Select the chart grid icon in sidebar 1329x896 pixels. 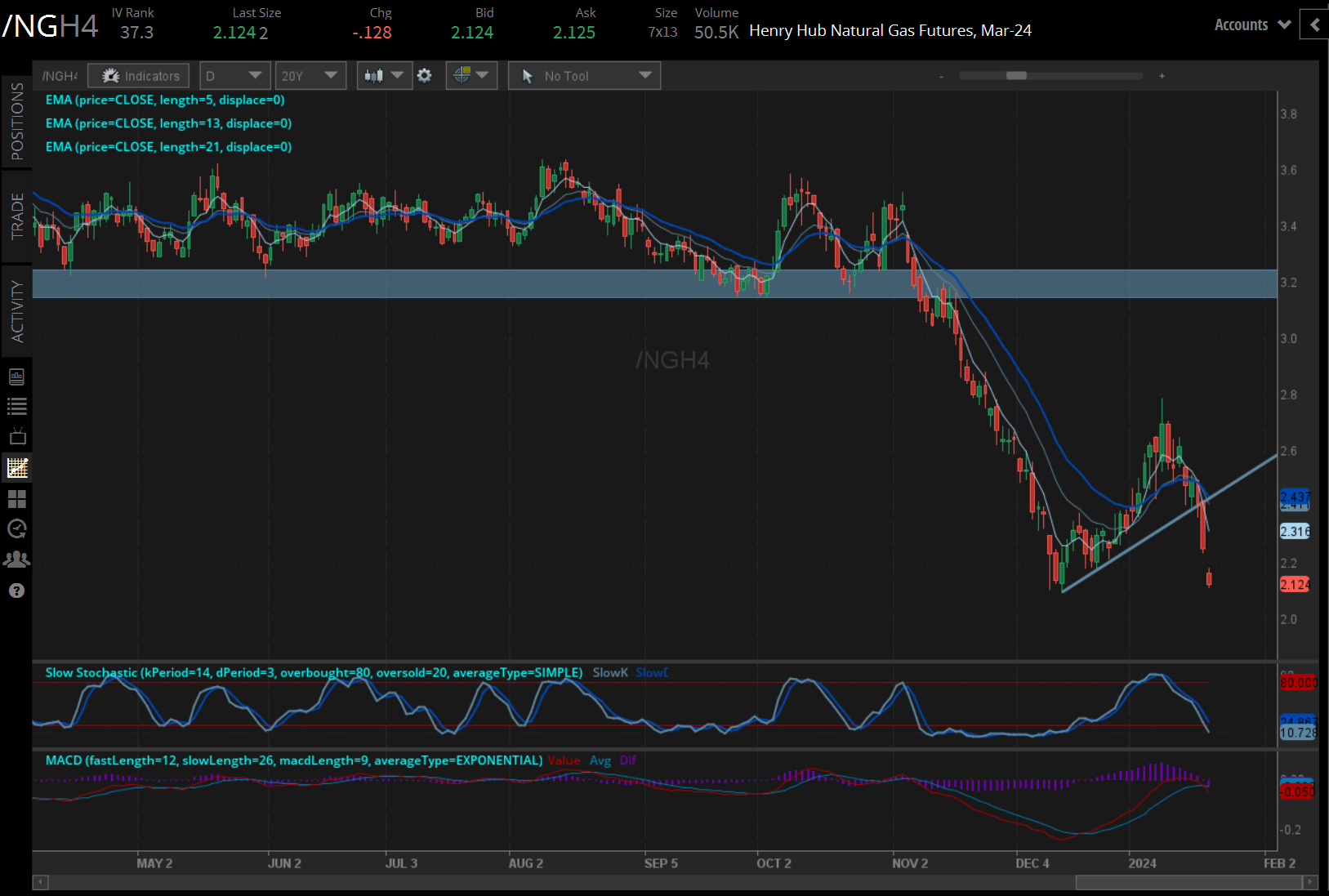(x=16, y=468)
